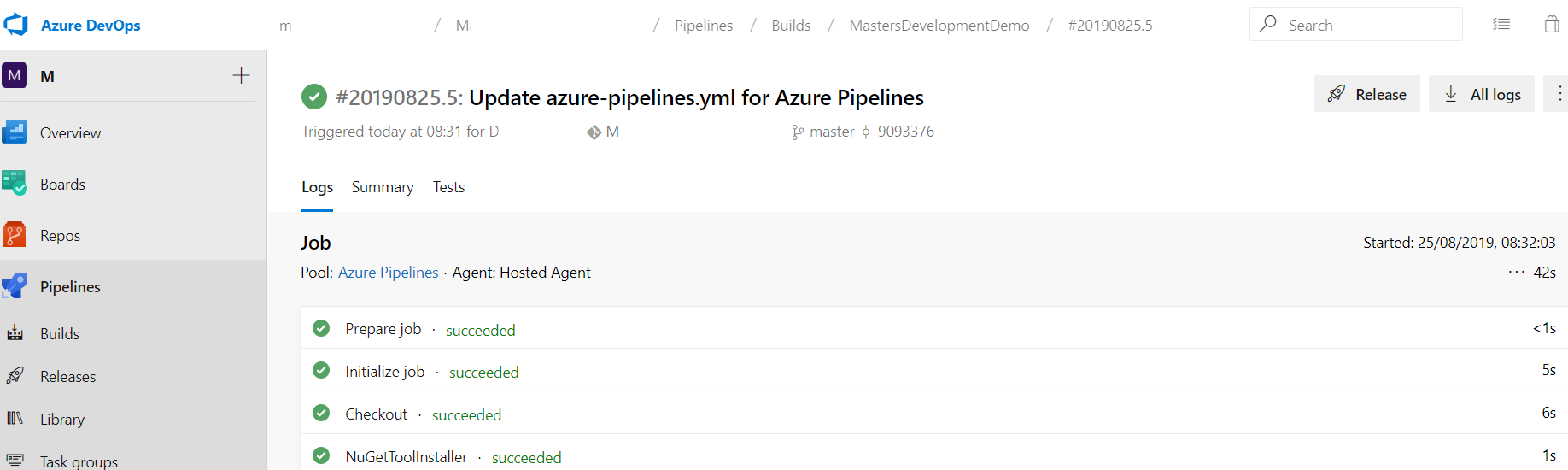The width and height of the screenshot is (1568, 470).
Task: Click the commit icon before 9093376
Action: tap(866, 132)
